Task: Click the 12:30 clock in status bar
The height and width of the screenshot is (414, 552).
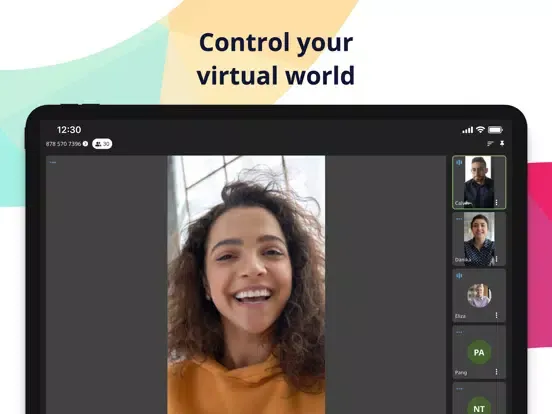Action: (69, 130)
